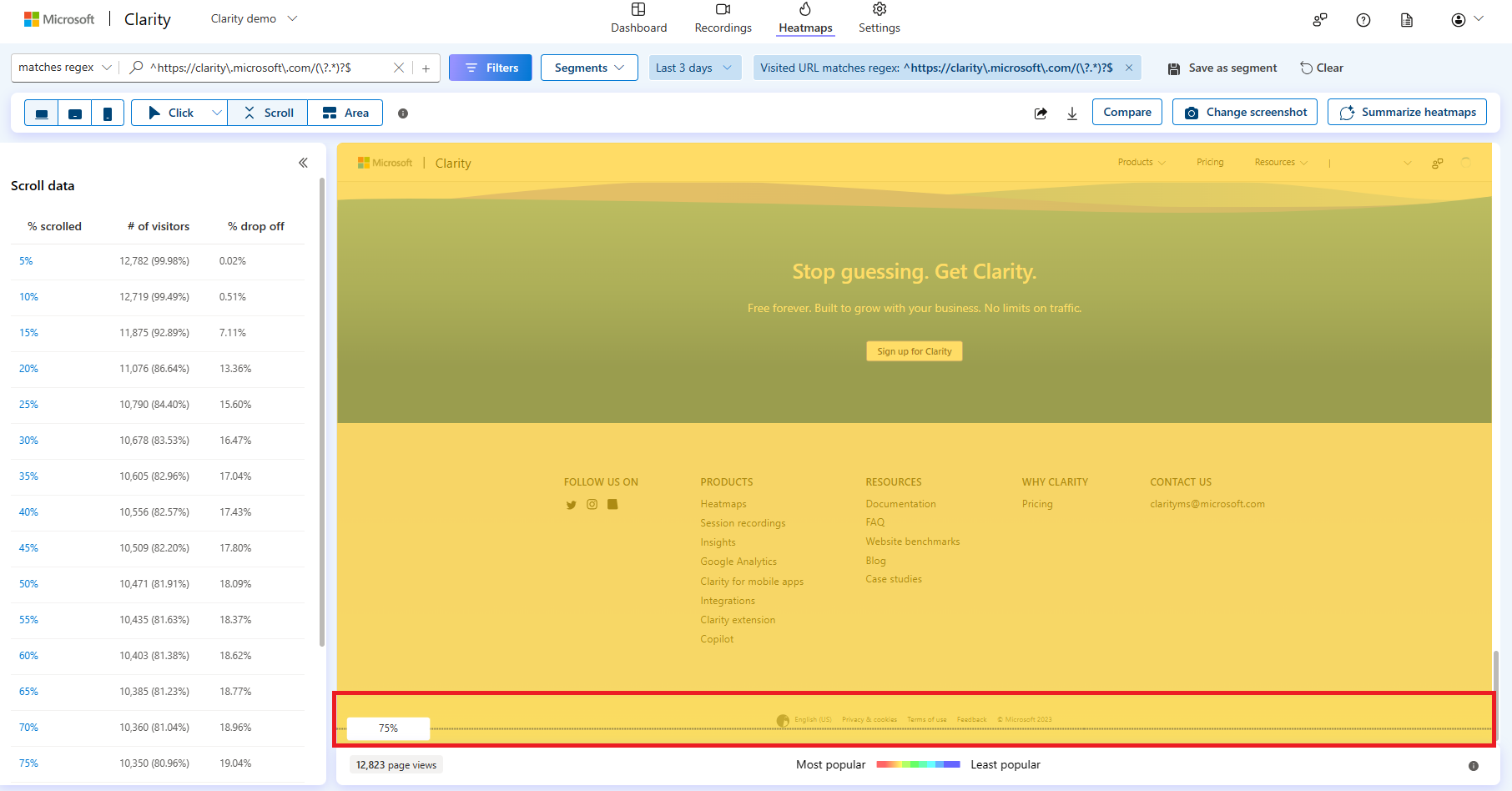Image resolution: width=1512 pixels, height=791 pixels.
Task: Click Summarize heatmaps
Action: tap(1407, 112)
